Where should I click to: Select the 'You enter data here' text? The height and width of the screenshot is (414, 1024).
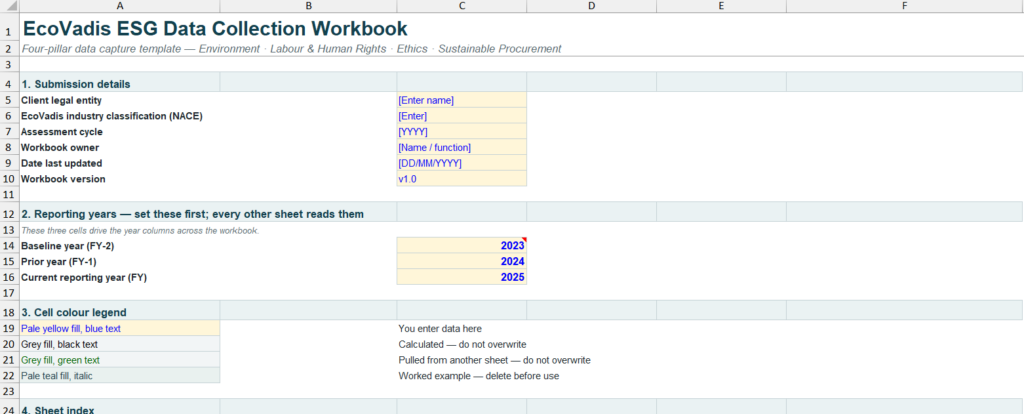pos(440,328)
